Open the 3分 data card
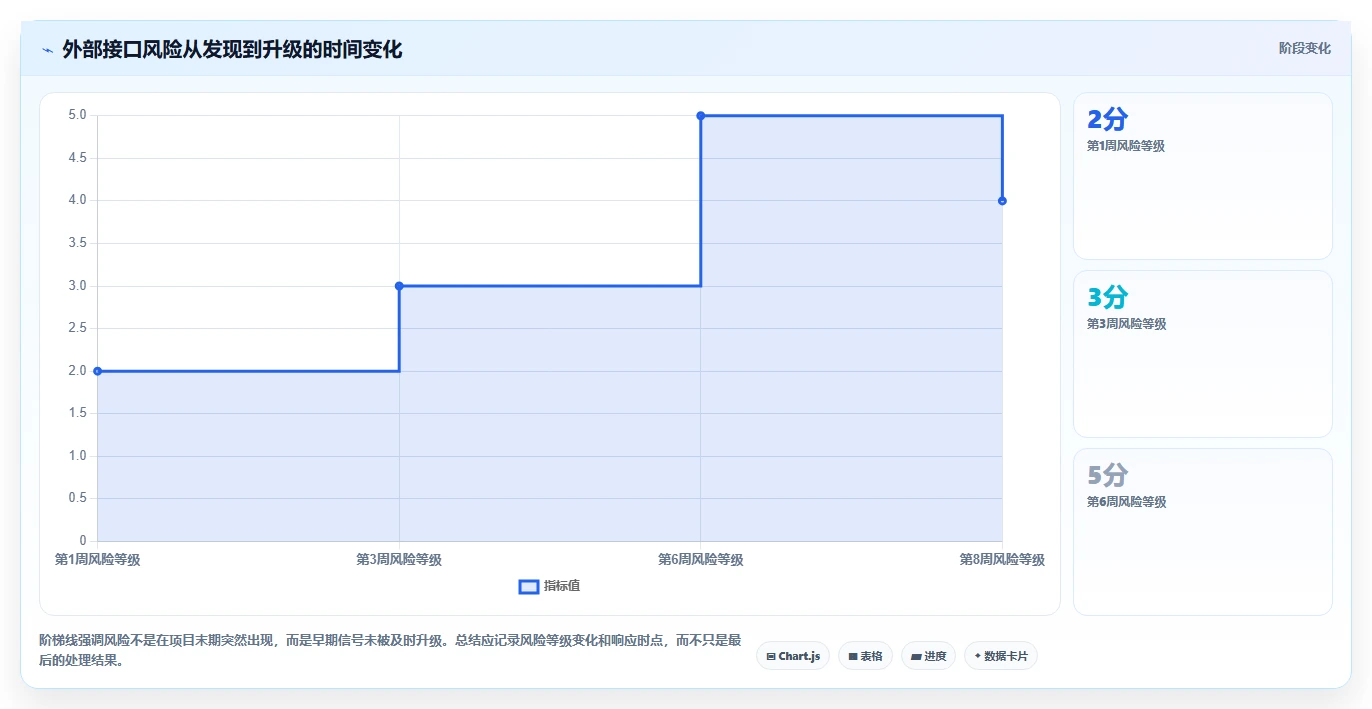The image size is (1372, 709). click(1203, 354)
